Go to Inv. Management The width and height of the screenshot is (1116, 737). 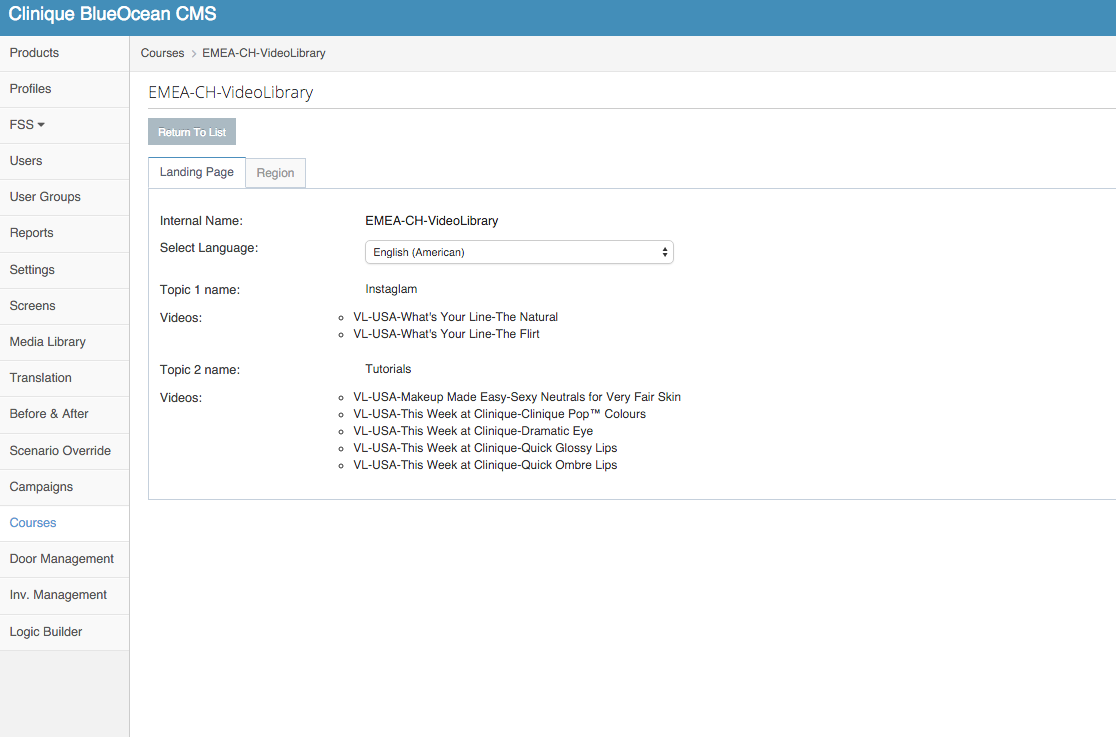click(64, 595)
